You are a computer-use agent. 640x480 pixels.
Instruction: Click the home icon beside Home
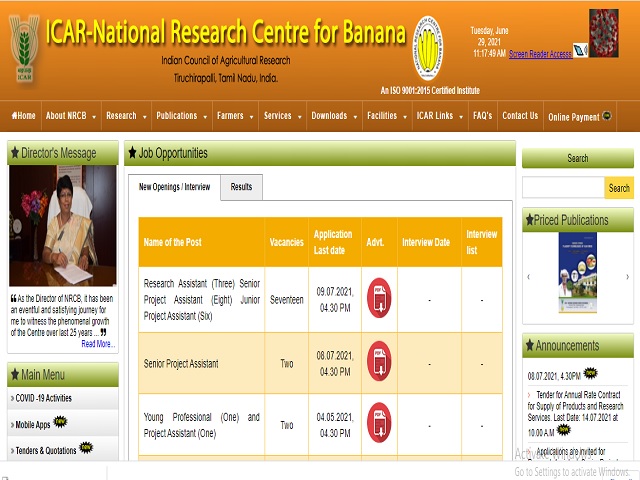pos(14,116)
